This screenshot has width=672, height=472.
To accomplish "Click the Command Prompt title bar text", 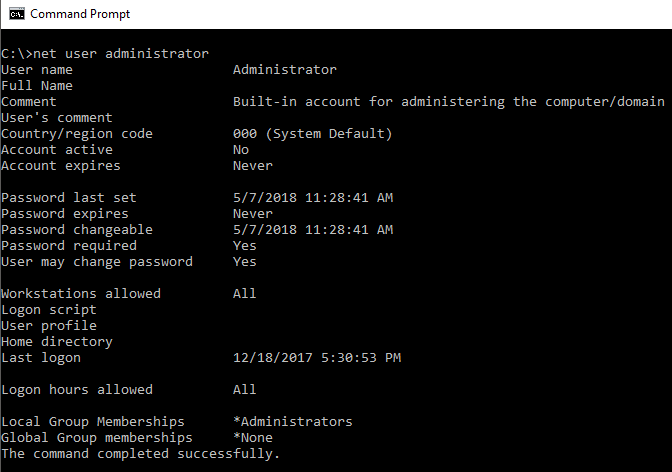I will pos(80,14).
